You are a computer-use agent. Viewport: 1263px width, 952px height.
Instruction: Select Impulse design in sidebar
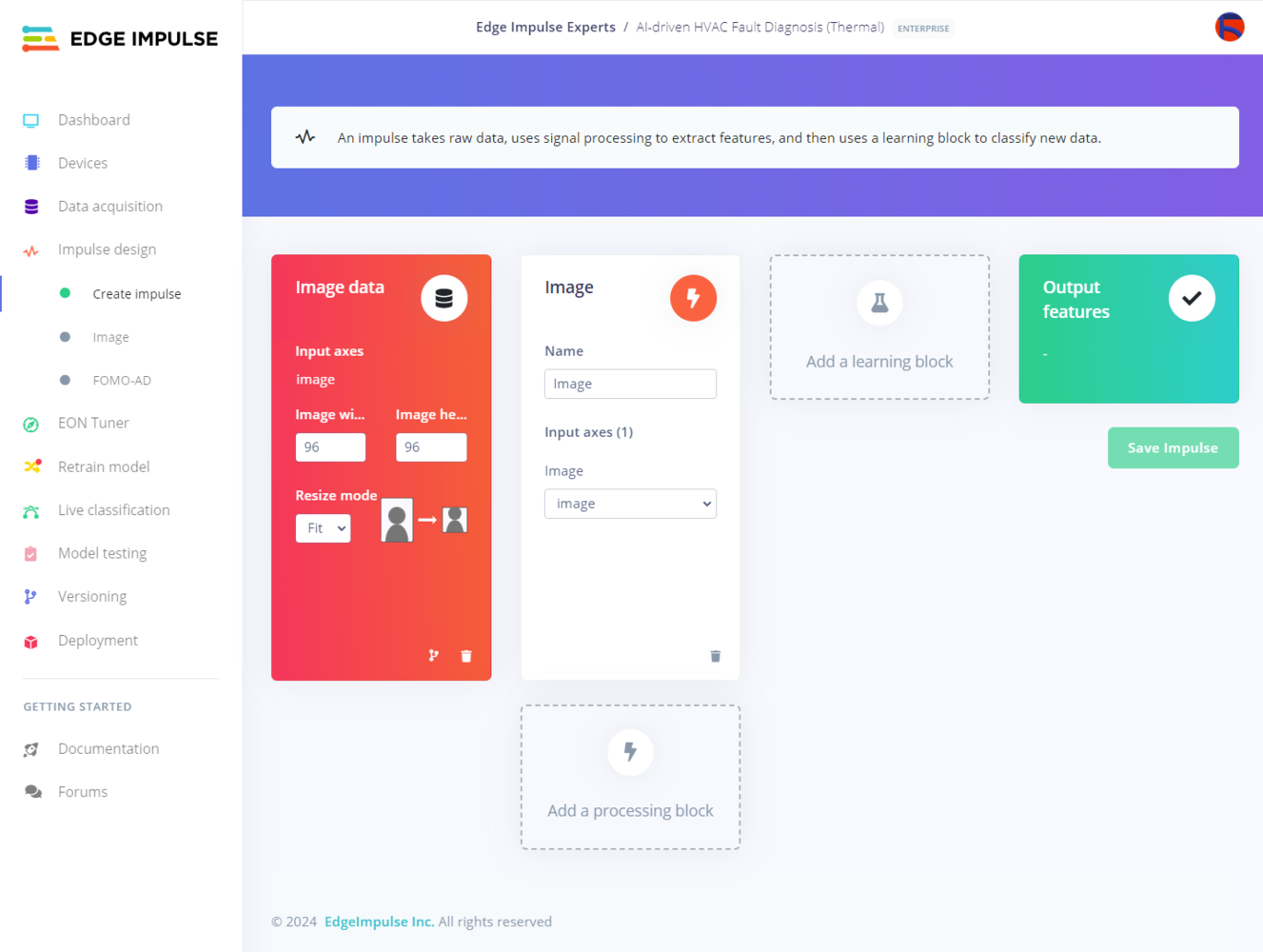click(x=107, y=249)
